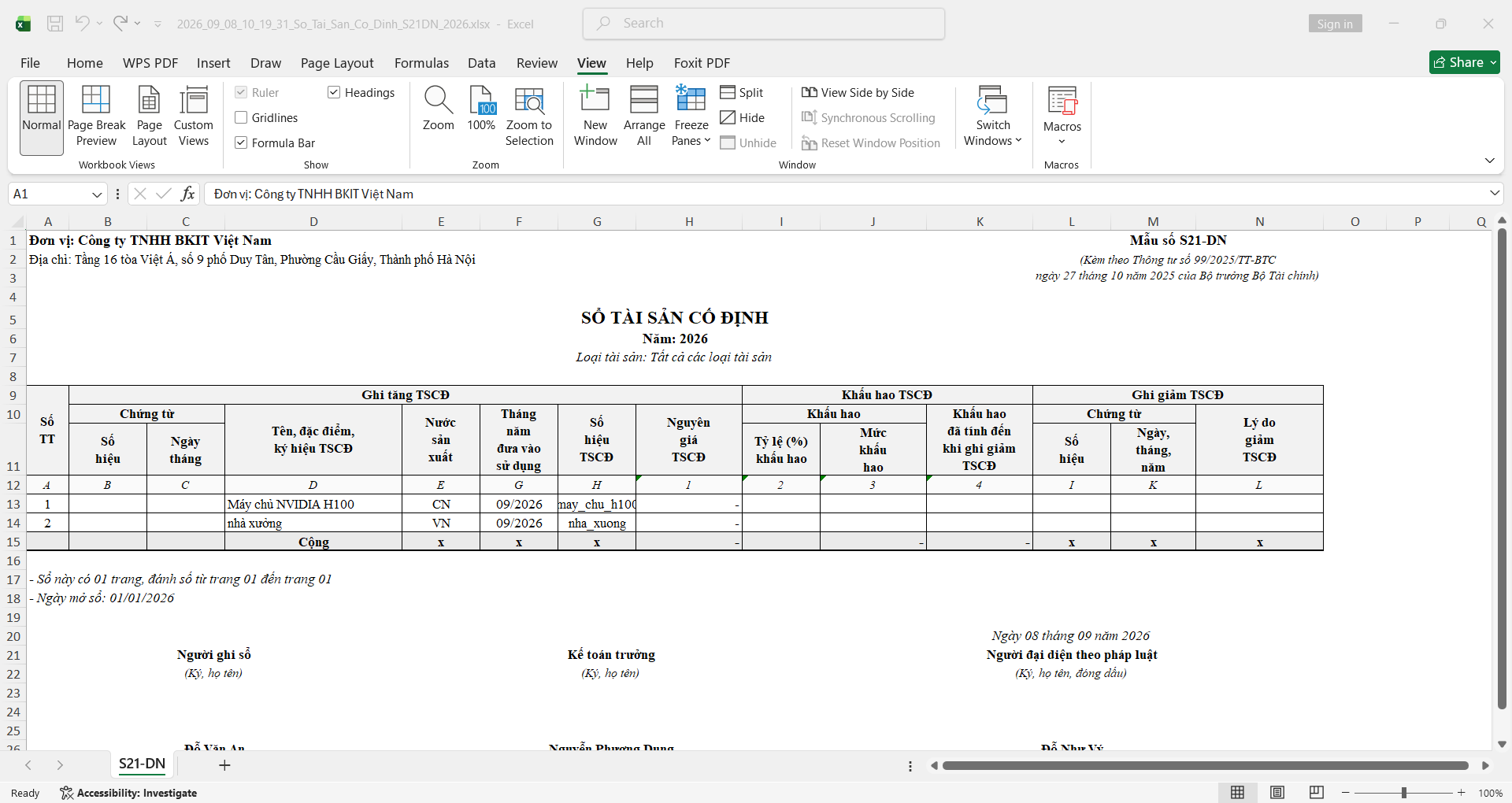Click sheet tab options dots

coord(910,765)
